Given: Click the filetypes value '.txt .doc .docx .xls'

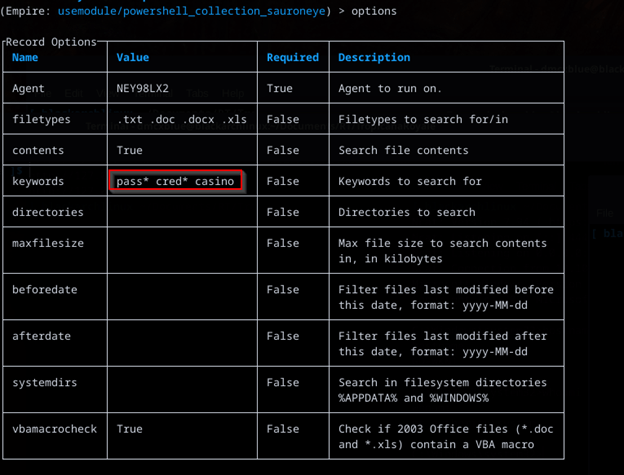Looking at the screenshot, I should (x=181, y=119).
